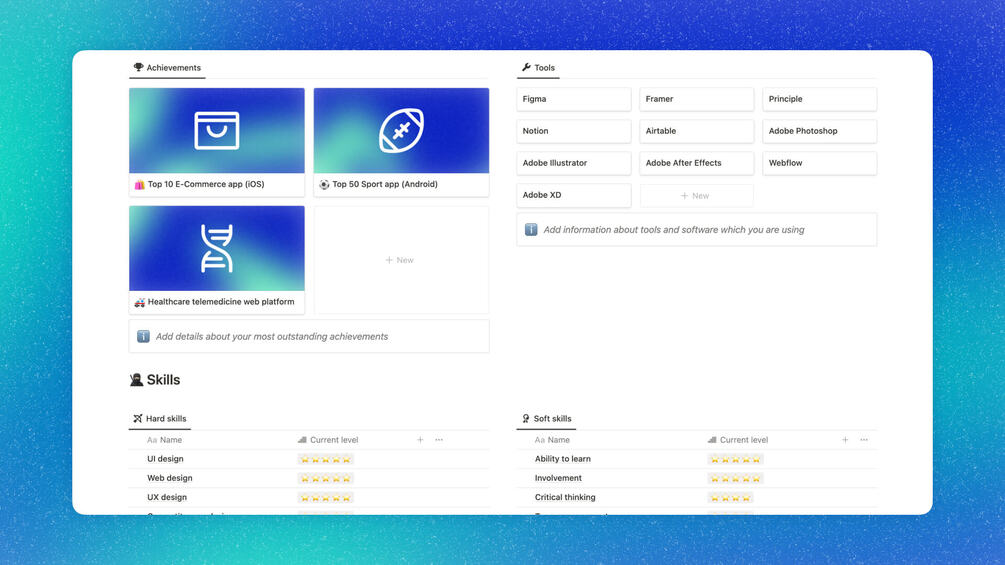
Task: Click the ninja icon beside Skills heading
Action: 137,380
